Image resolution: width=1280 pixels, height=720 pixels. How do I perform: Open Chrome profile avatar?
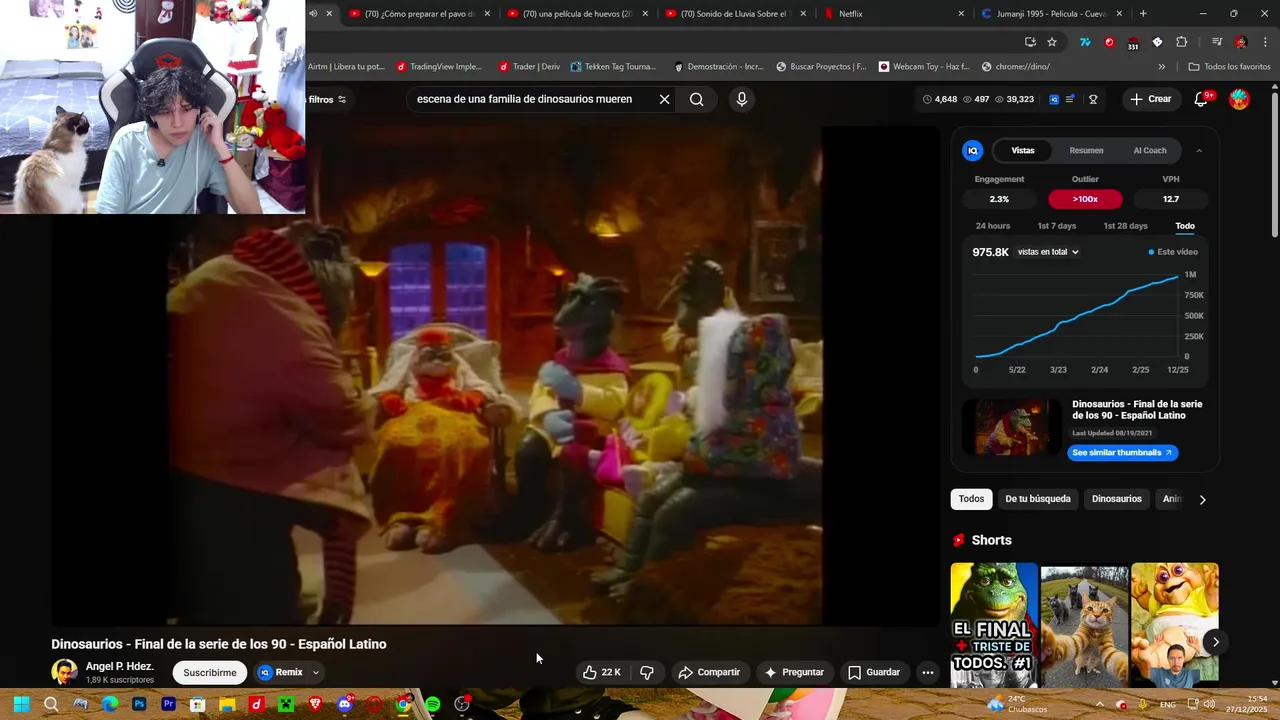tap(1241, 42)
